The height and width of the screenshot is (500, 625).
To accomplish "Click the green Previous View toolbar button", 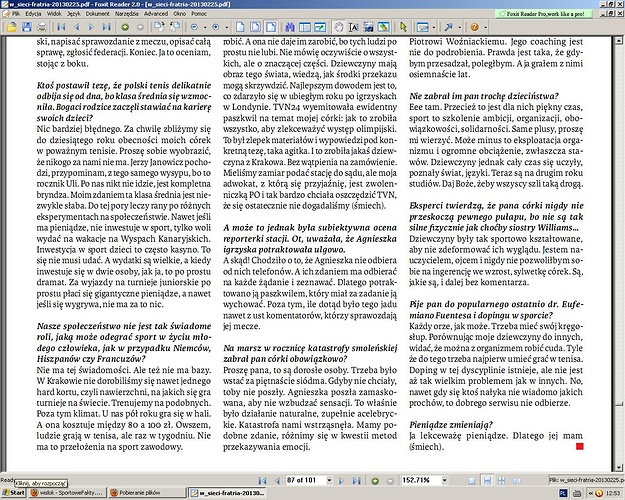I will point(125,27).
